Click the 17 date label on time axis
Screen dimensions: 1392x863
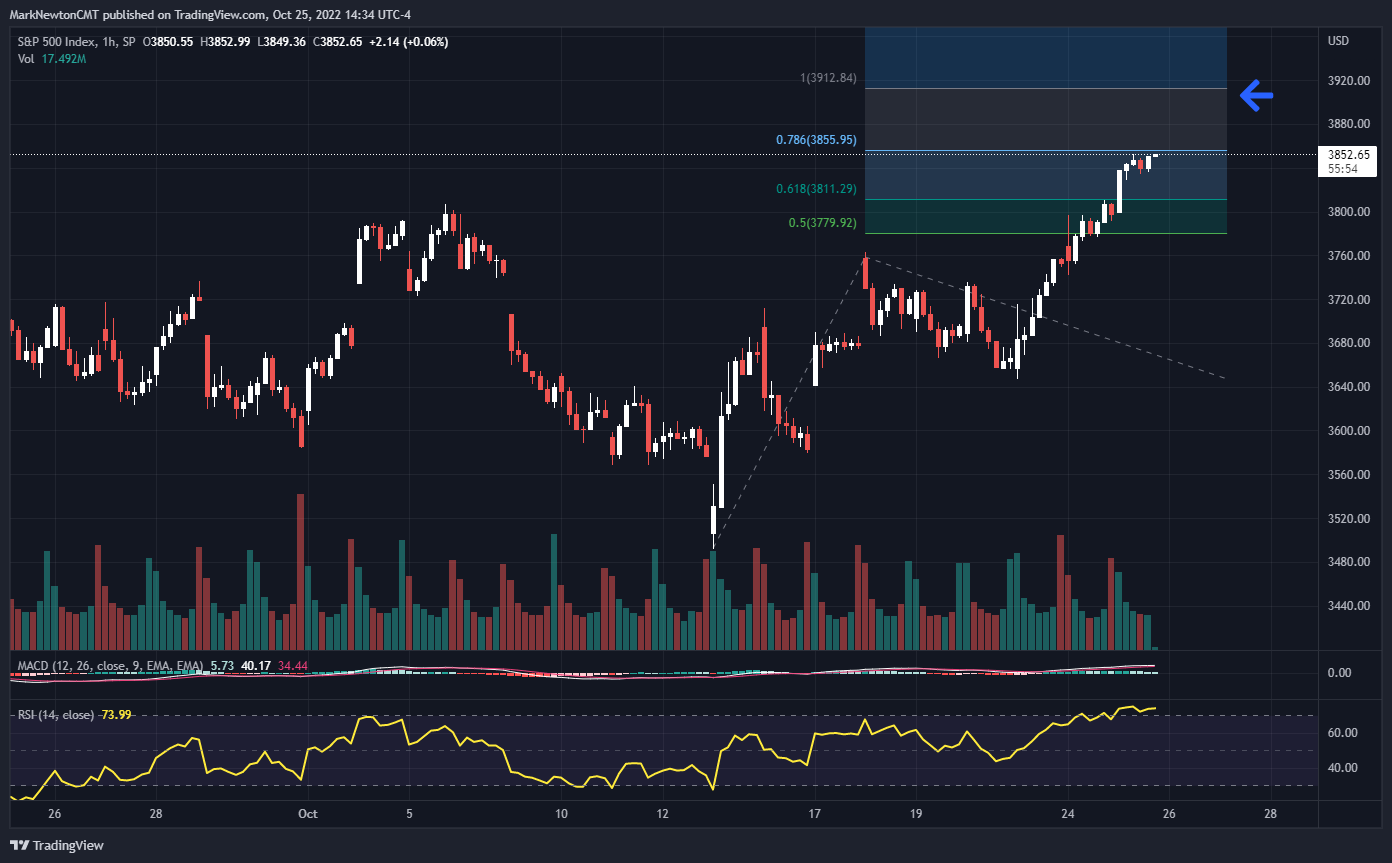tap(815, 814)
